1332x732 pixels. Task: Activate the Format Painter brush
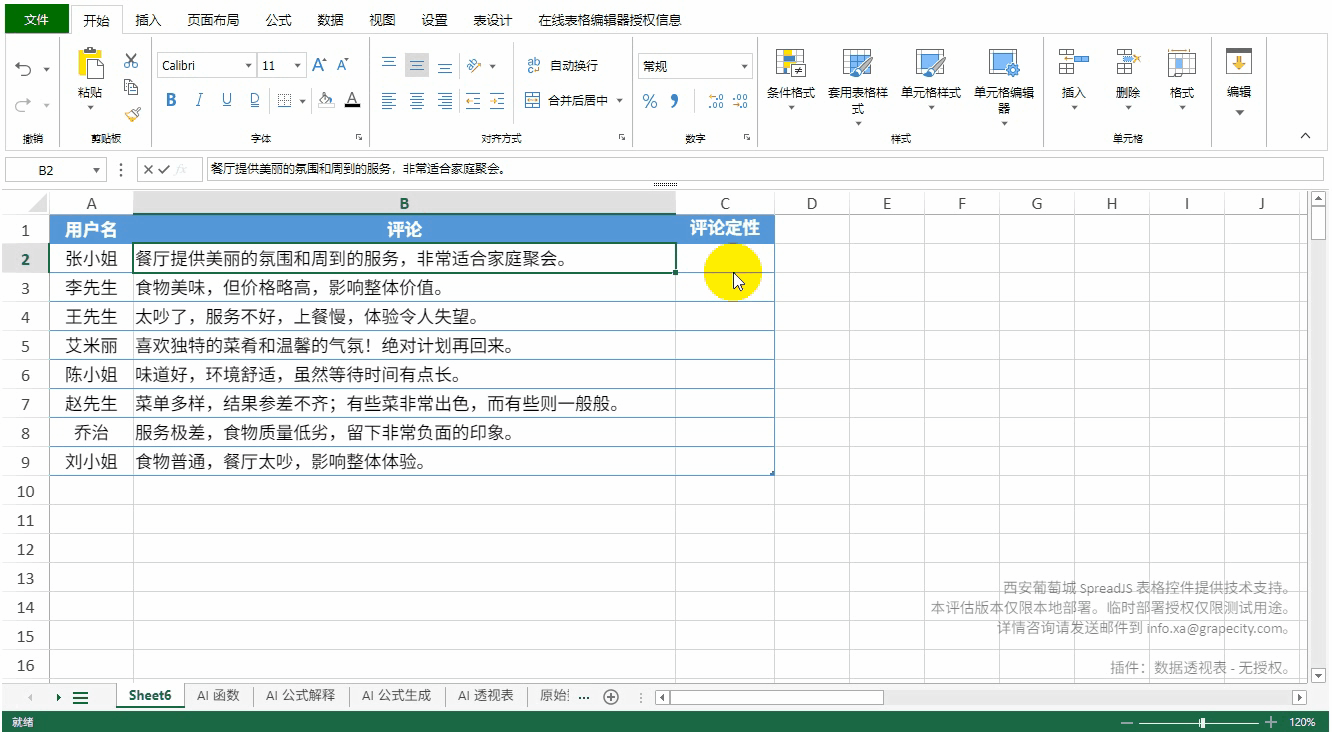pos(131,113)
